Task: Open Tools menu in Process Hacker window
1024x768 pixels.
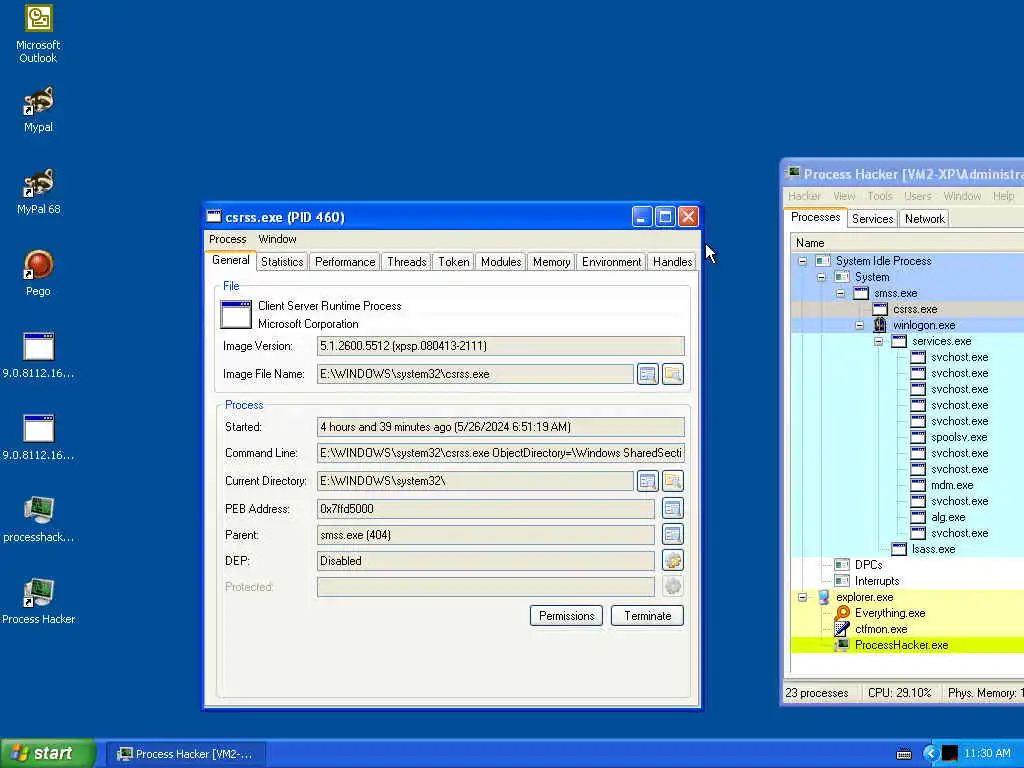Action: (x=880, y=196)
